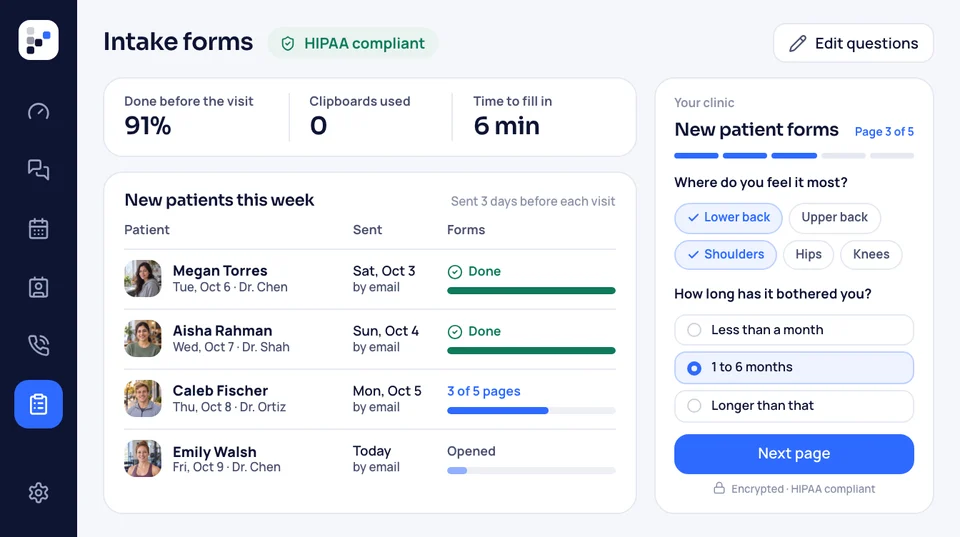Click Caleb Fischer avatar photo
The image size is (960, 537).
[143, 399]
